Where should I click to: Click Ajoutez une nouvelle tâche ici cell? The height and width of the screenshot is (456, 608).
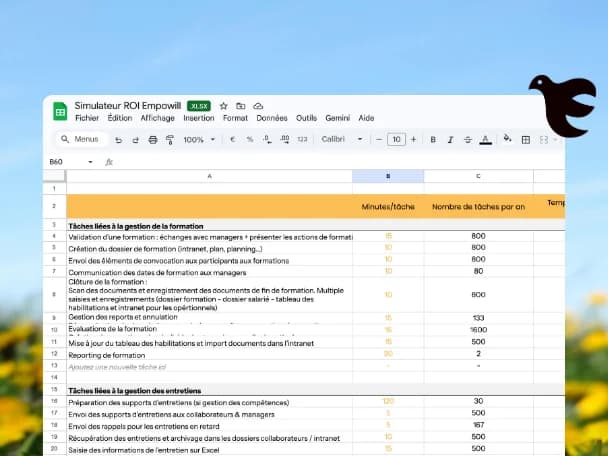point(209,366)
